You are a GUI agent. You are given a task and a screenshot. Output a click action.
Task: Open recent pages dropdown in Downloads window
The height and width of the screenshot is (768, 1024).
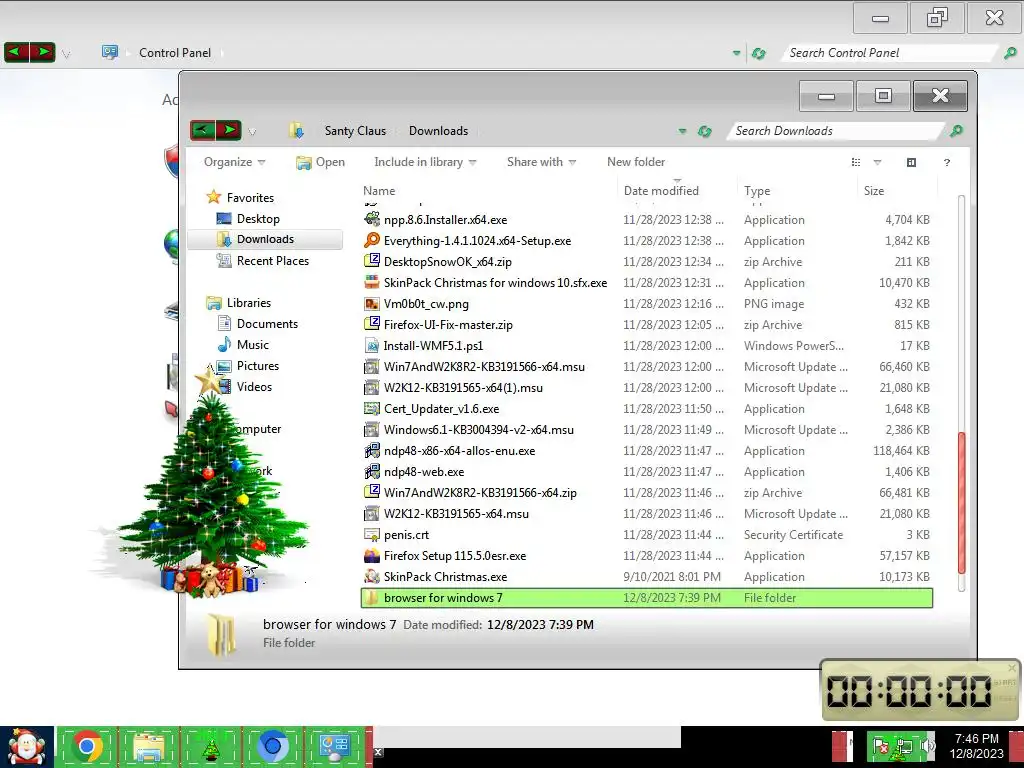pos(252,131)
